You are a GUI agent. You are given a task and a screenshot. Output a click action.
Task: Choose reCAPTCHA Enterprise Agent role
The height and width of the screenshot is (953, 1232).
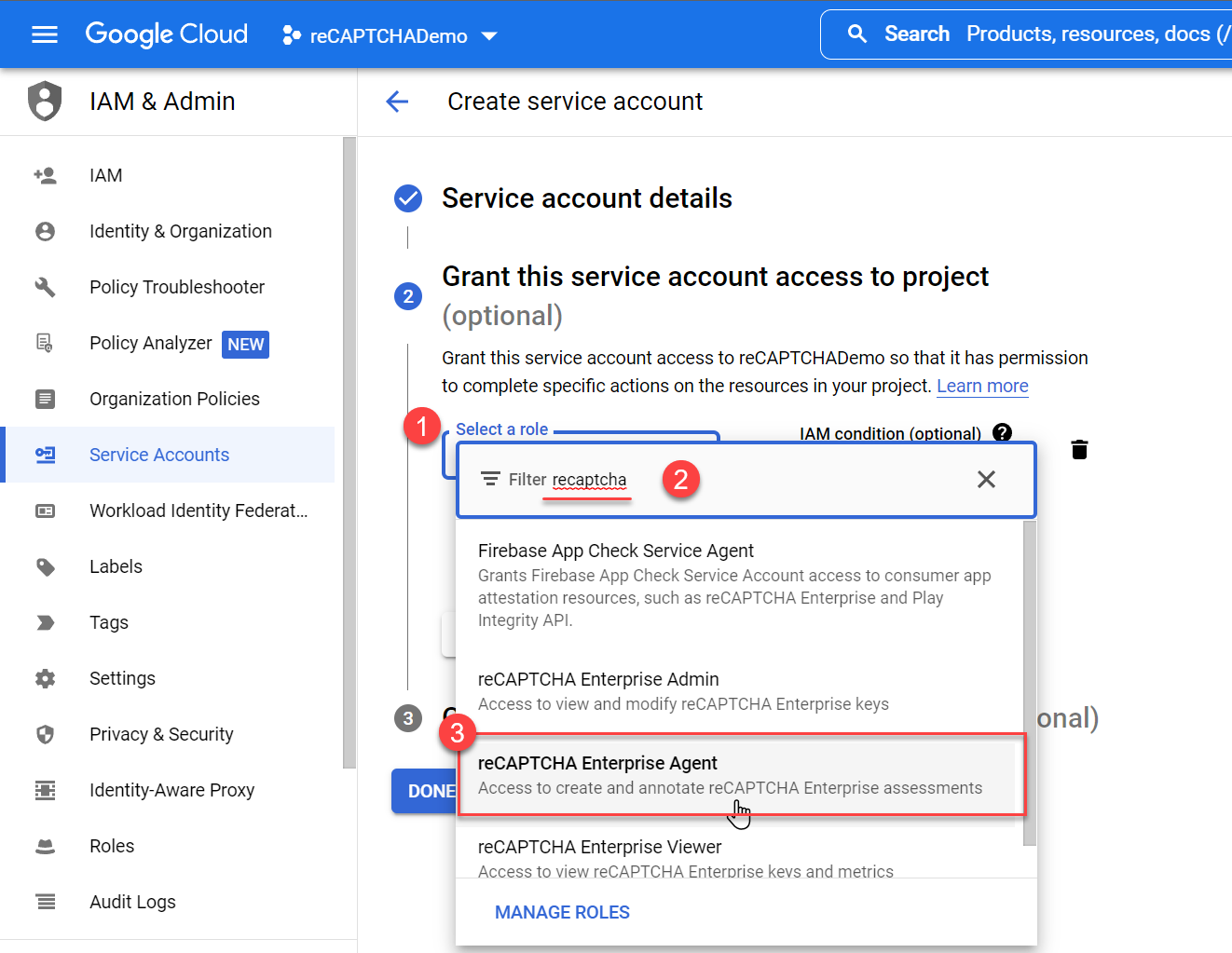740,775
